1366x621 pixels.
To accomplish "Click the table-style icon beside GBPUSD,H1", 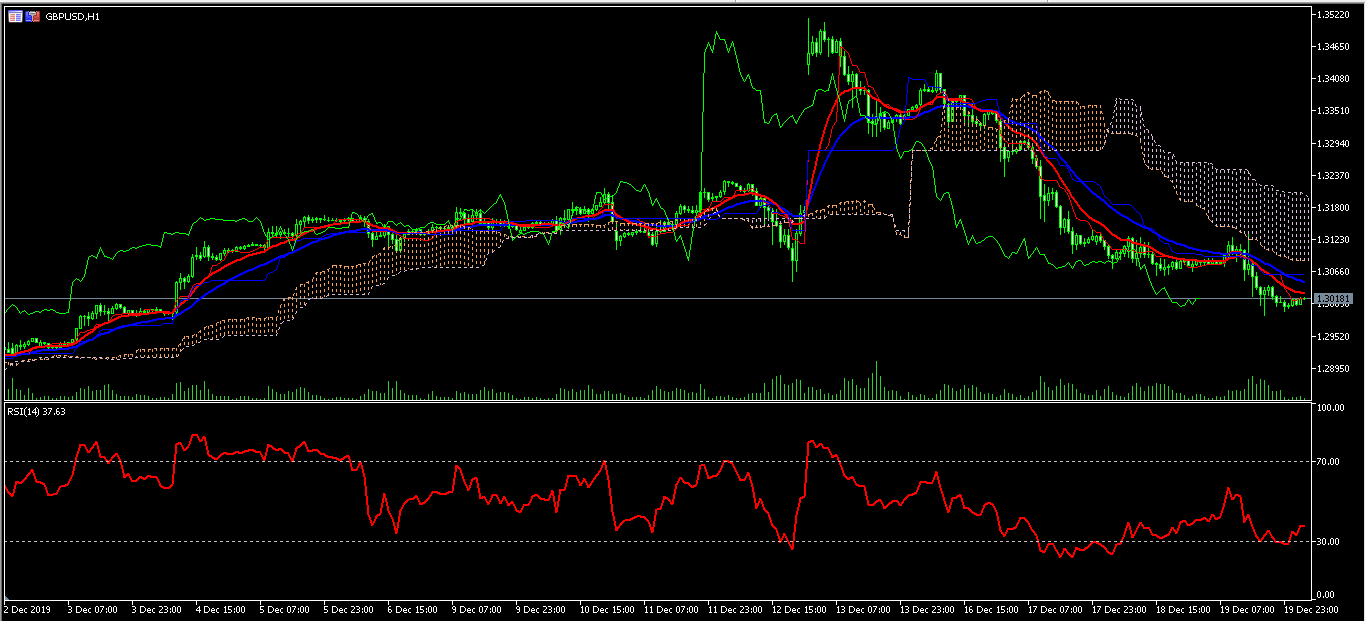I will 15,17.
